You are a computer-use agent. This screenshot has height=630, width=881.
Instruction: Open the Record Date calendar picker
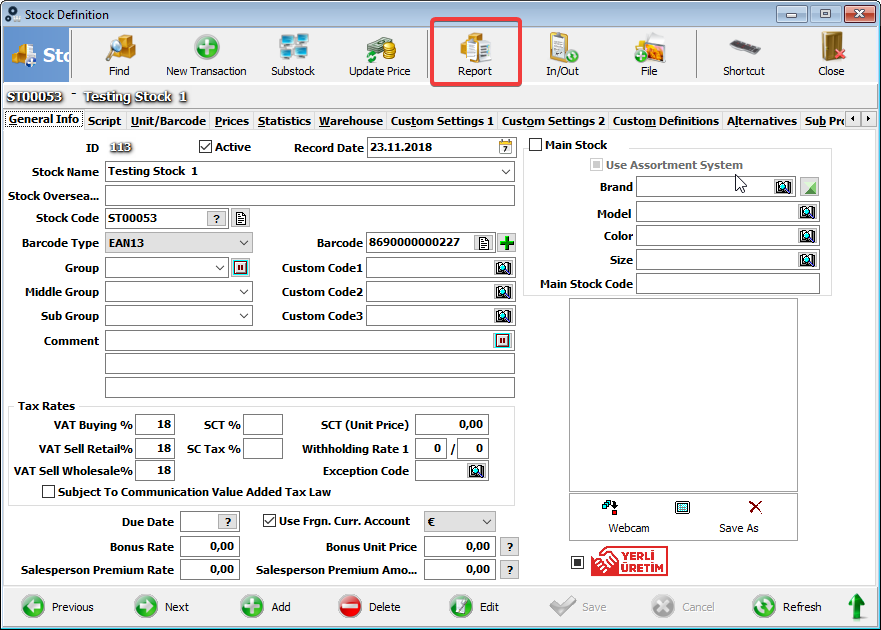click(505, 147)
